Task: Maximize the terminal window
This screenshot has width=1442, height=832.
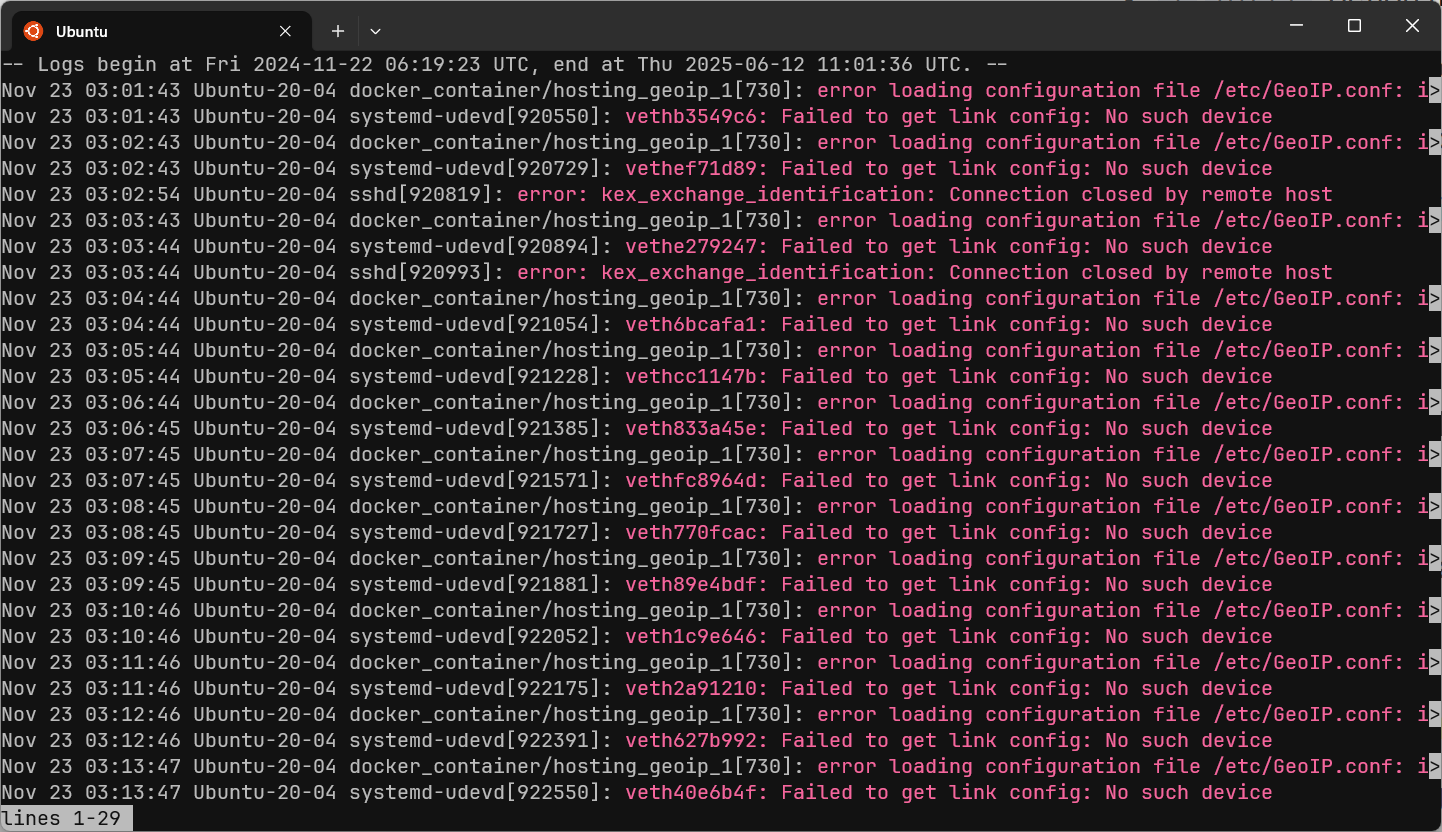Action: coord(1354,26)
